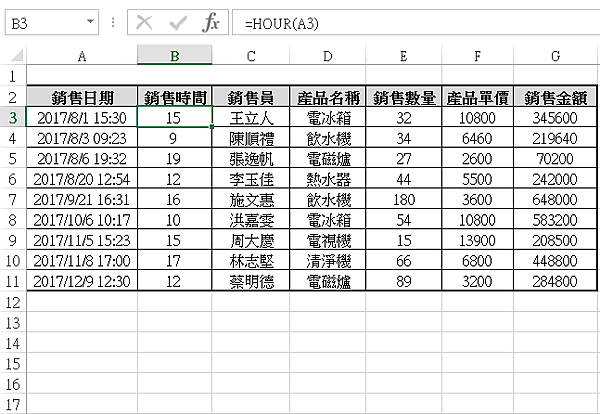Click product cell 清淨機
The height and width of the screenshot is (414, 600).
click(328, 261)
